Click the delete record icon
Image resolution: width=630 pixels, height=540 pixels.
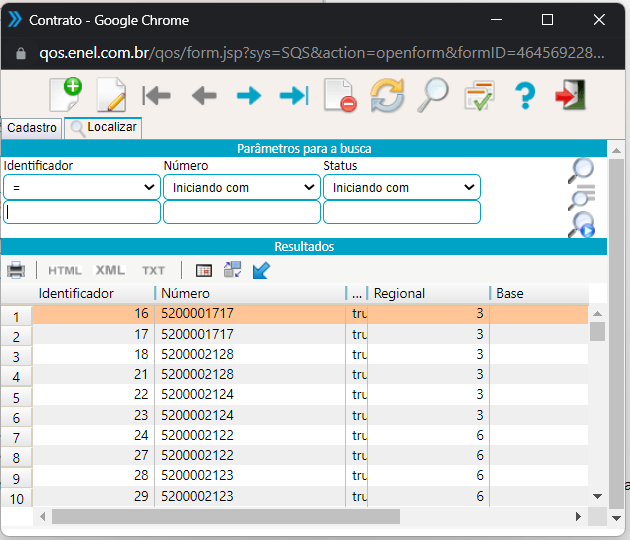340,96
